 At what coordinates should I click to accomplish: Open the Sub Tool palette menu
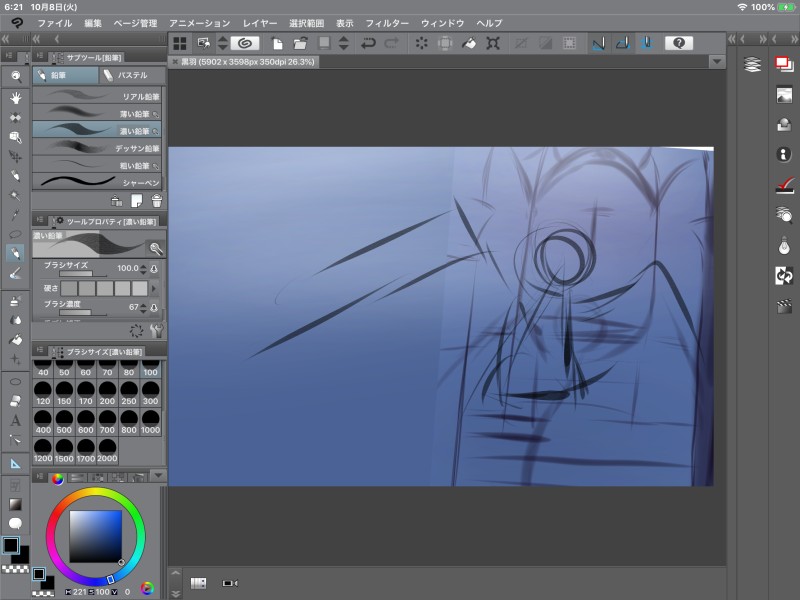39,57
